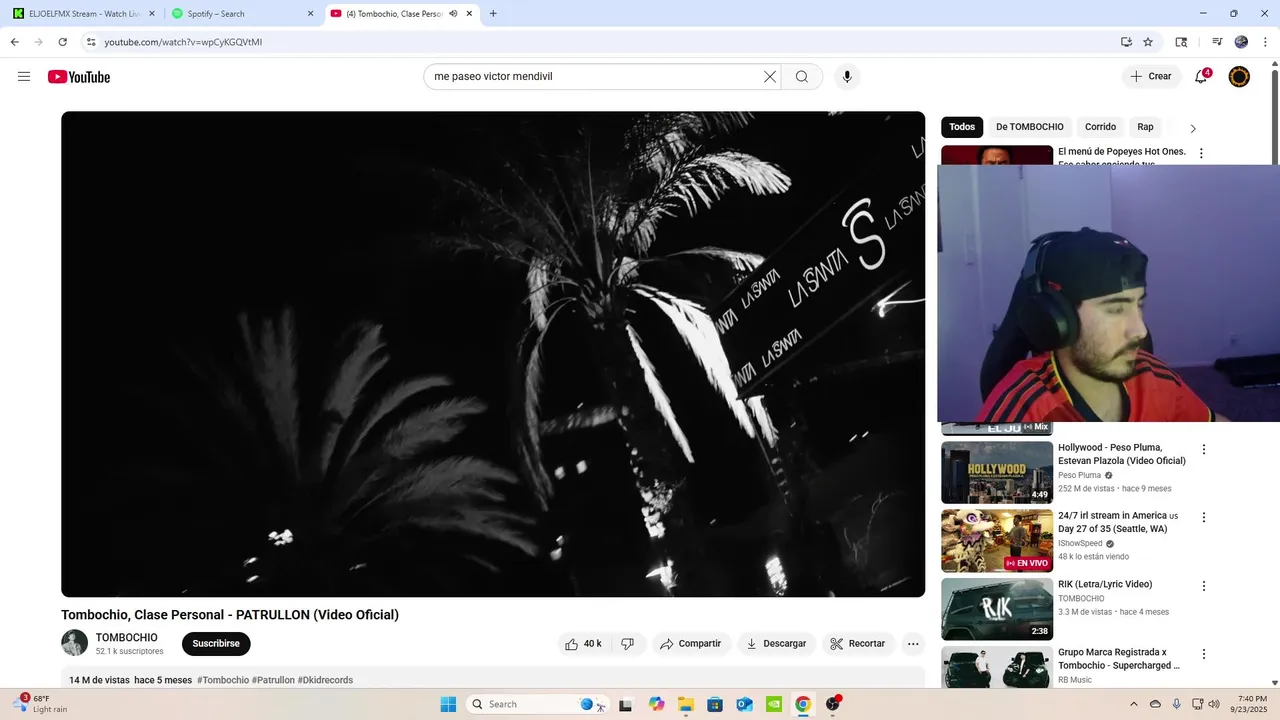Run search with magnifier button

point(802,77)
